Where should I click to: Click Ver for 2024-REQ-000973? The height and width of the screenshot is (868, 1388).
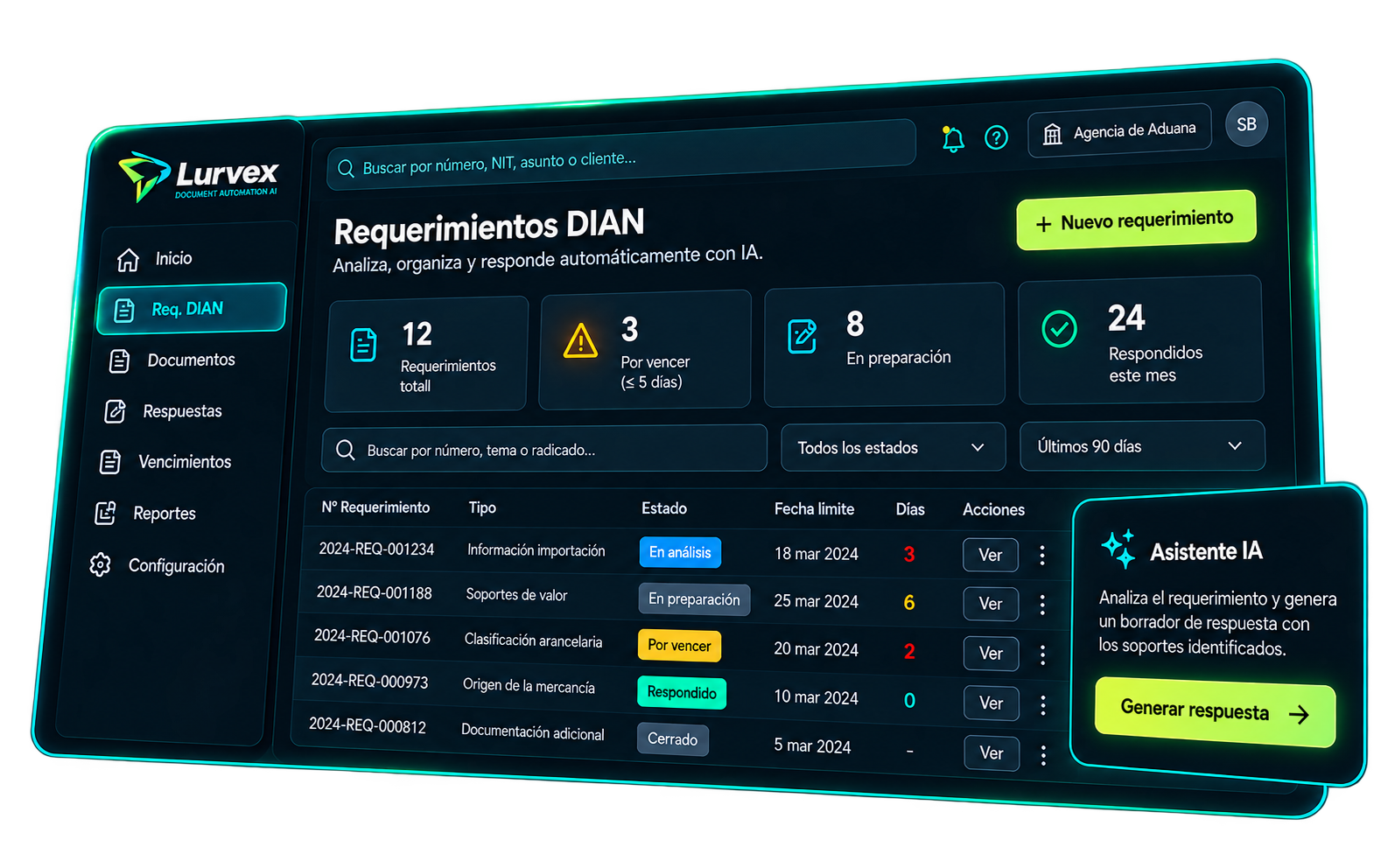pos(991,703)
